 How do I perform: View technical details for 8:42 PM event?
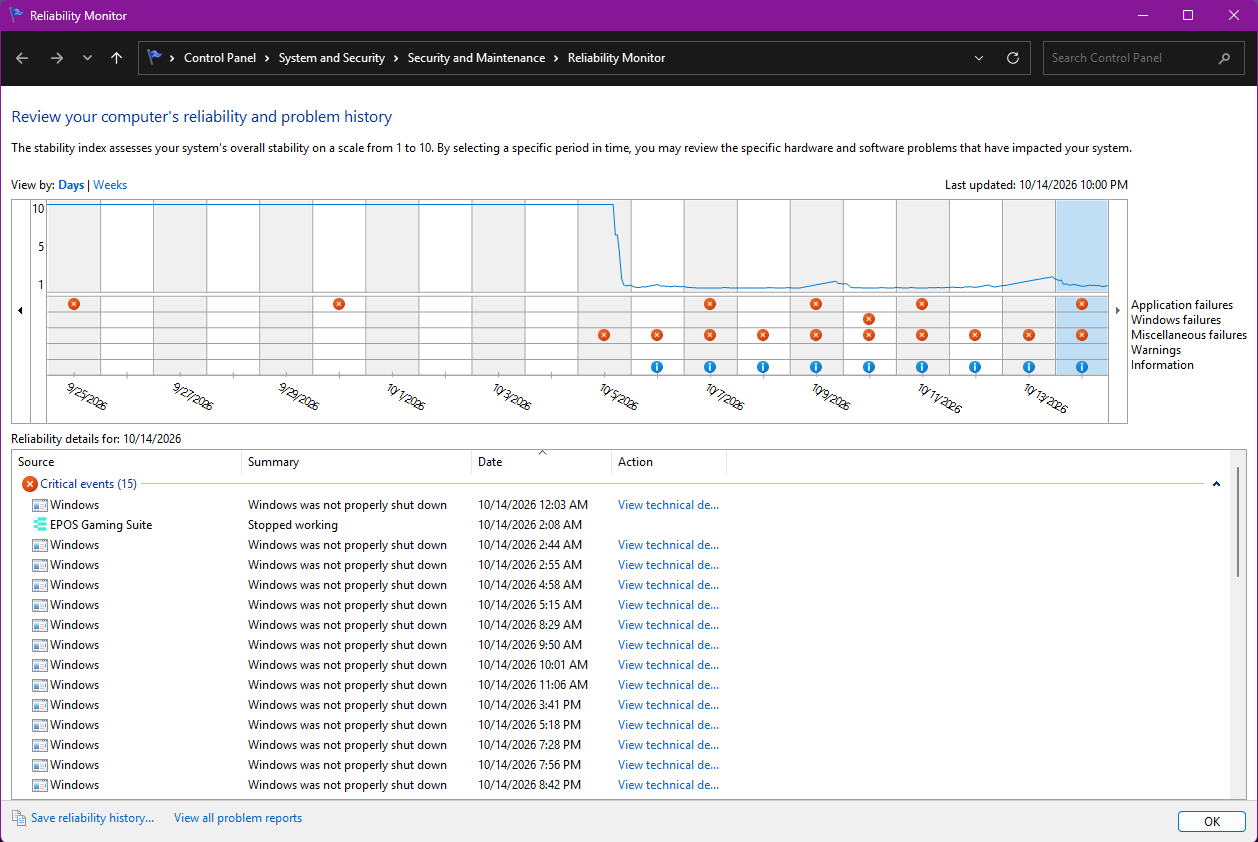pos(668,785)
